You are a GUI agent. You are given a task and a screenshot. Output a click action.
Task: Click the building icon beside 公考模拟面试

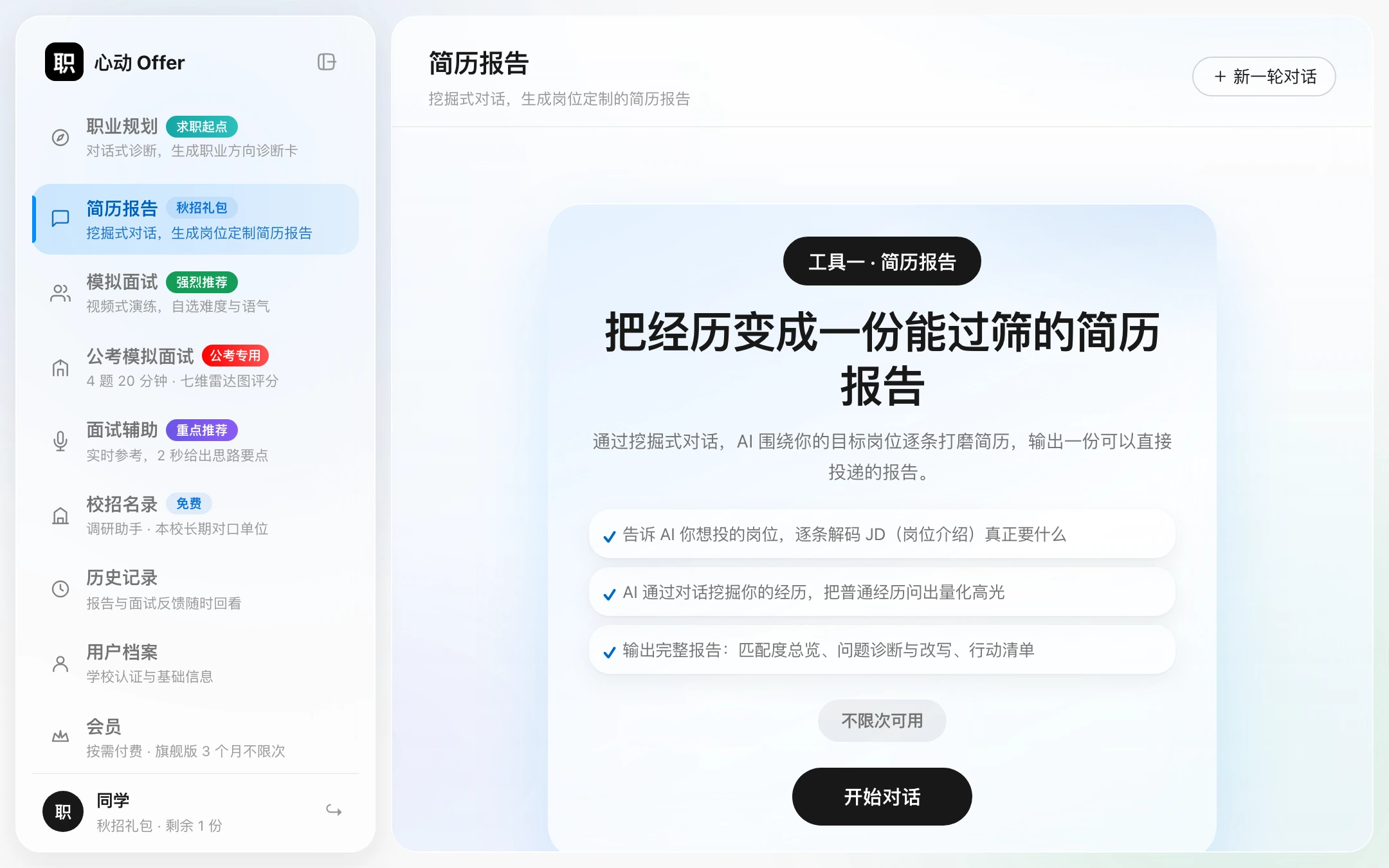60,368
